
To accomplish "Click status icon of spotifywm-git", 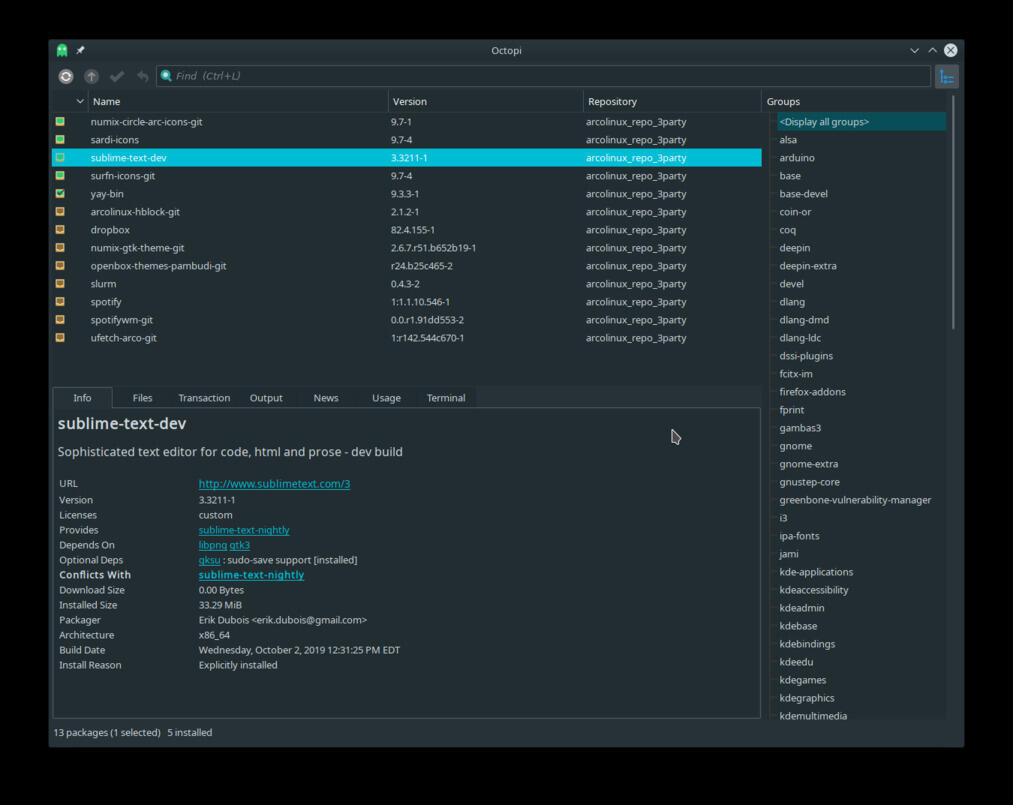I will tap(60, 320).
